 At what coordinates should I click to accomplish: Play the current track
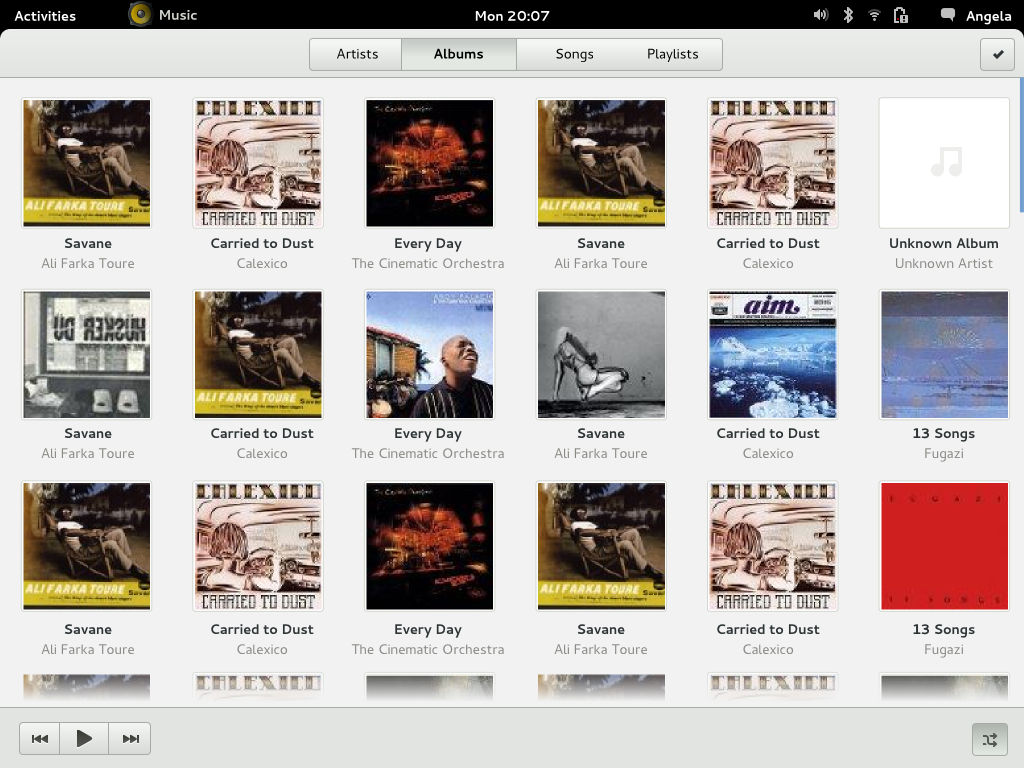[84, 739]
